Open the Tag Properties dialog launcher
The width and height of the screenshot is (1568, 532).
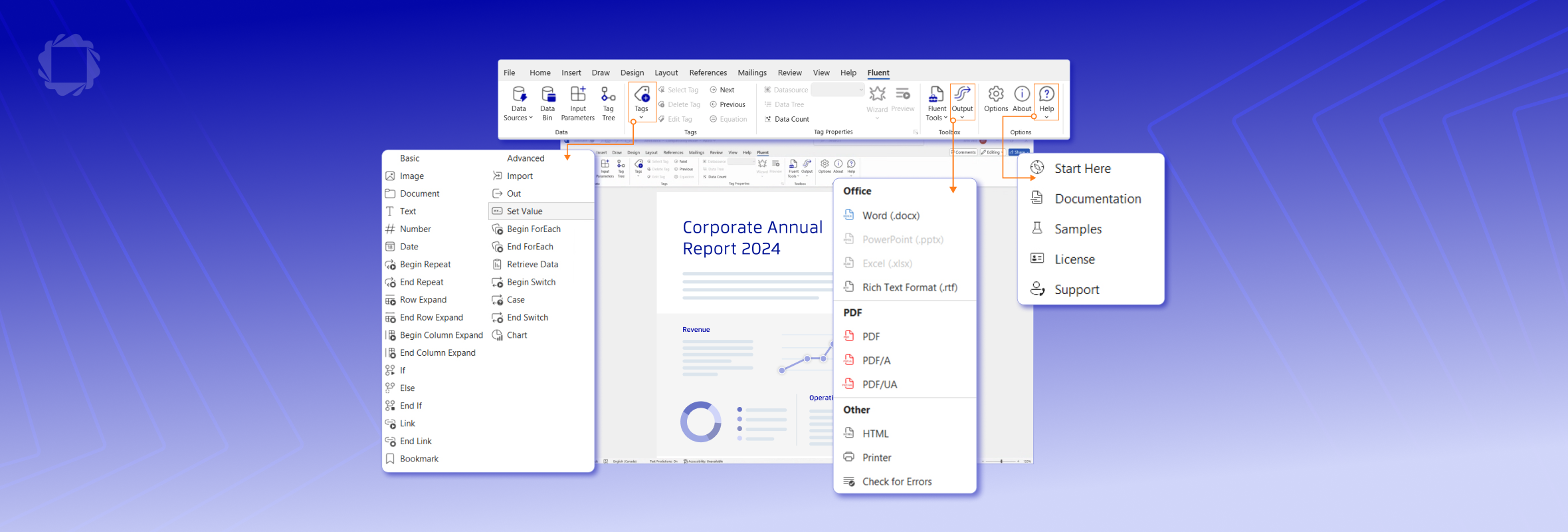click(x=916, y=132)
